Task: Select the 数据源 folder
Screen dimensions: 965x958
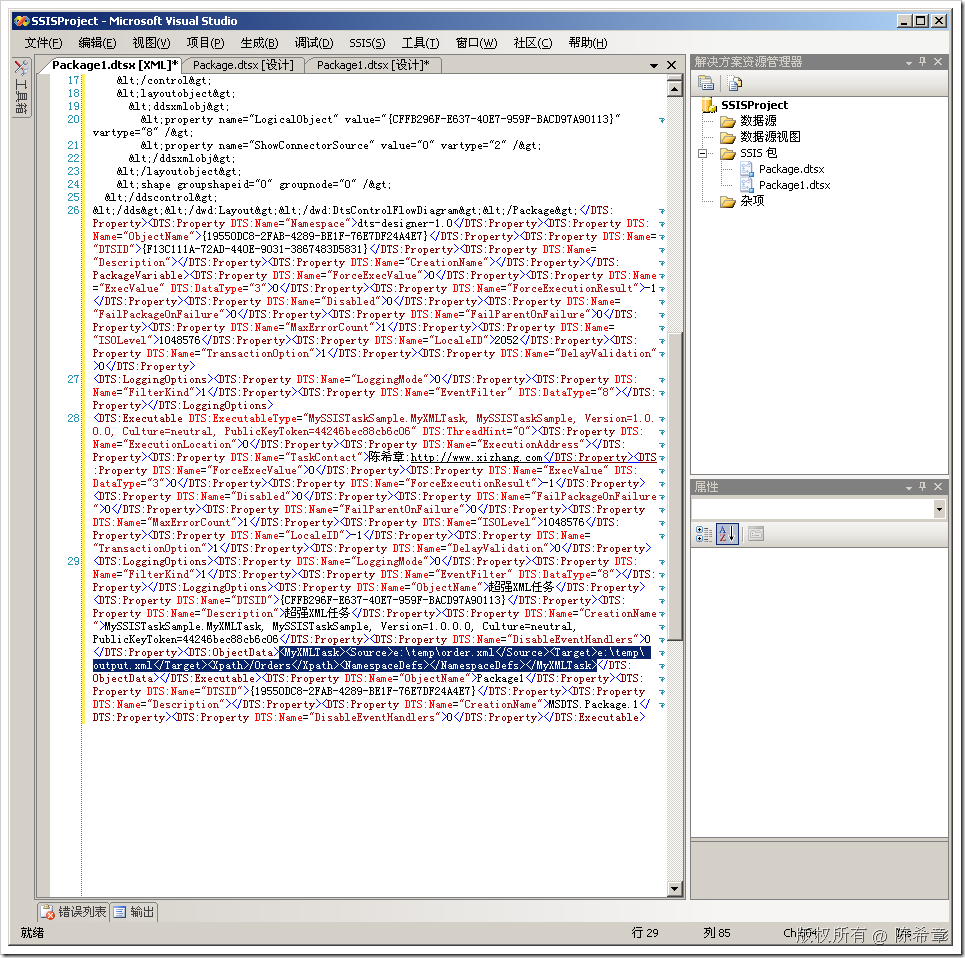Action: point(758,121)
